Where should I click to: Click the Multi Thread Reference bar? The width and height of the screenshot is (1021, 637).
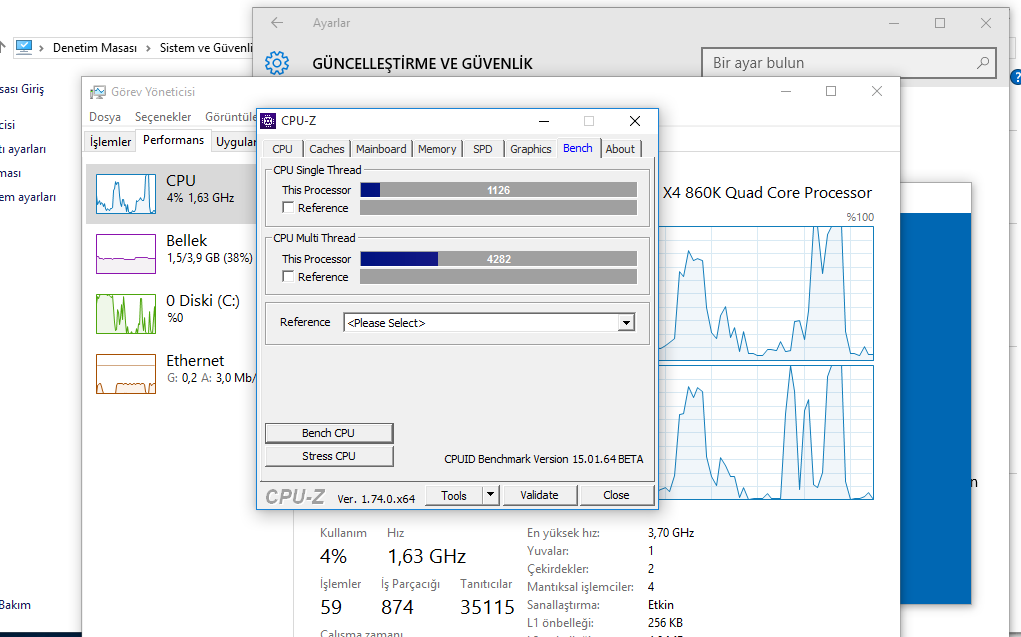pyautogui.click(x=498, y=276)
